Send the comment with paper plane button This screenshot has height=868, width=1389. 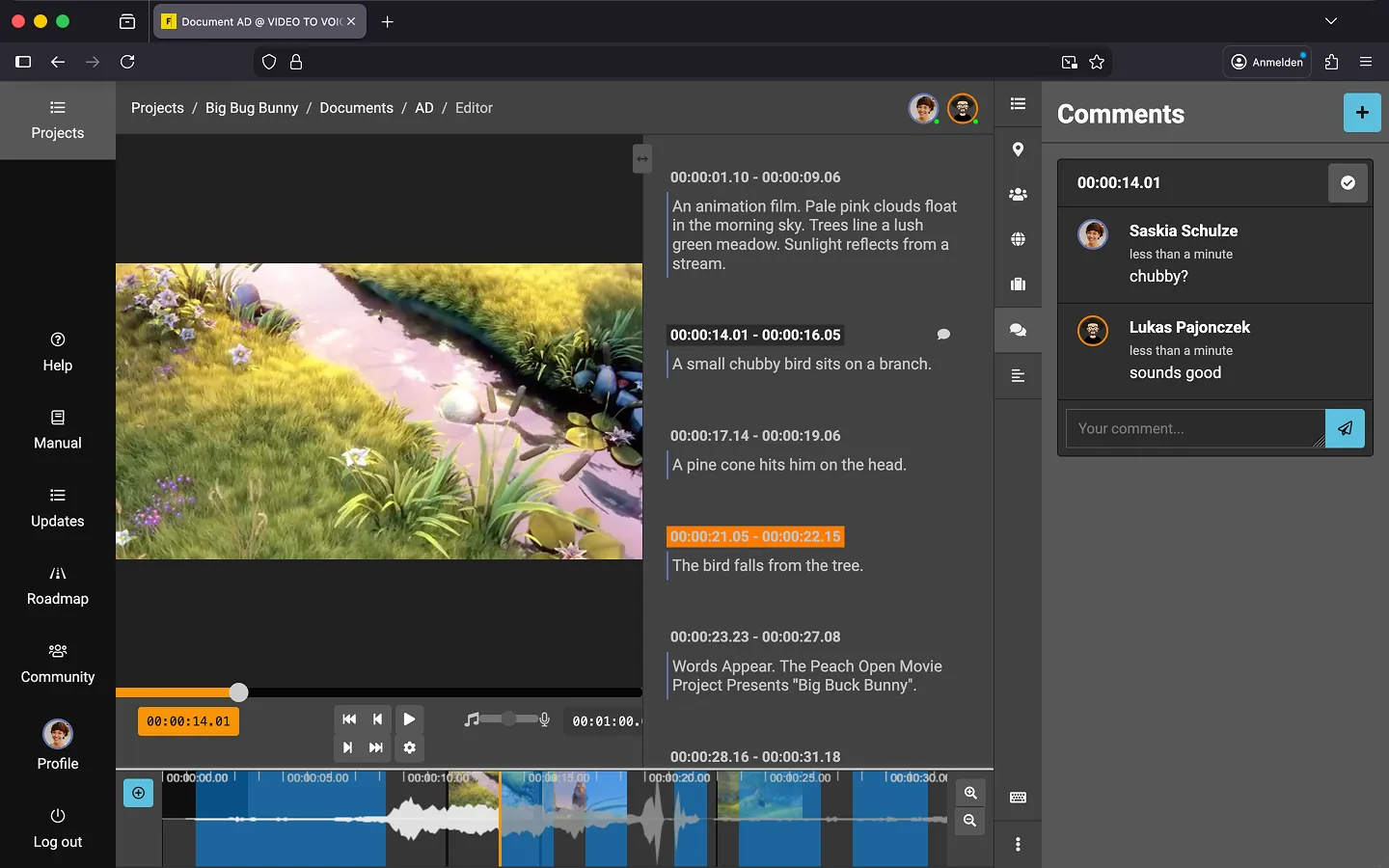click(1345, 428)
